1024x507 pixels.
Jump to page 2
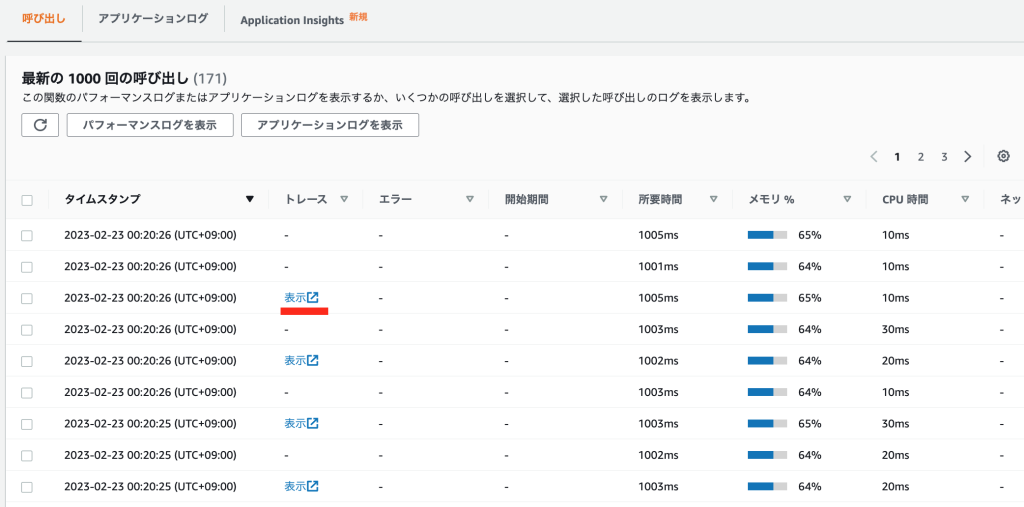pyautogui.click(x=921, y=157)
